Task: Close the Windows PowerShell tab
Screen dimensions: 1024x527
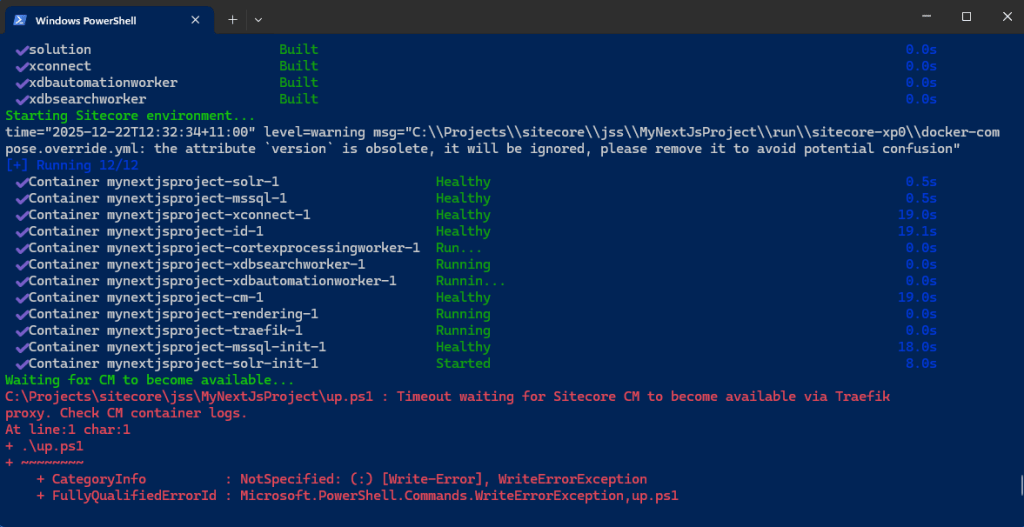Action: click(197, 19)
